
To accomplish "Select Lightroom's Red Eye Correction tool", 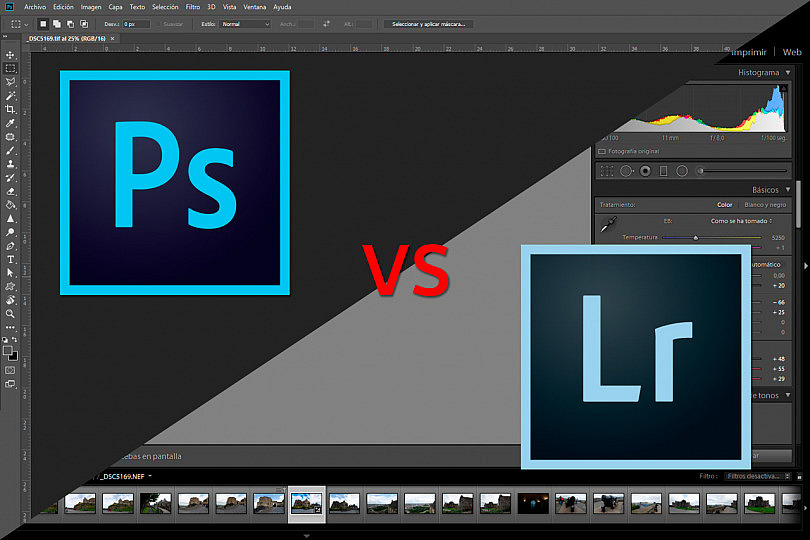I will (645, 171).
